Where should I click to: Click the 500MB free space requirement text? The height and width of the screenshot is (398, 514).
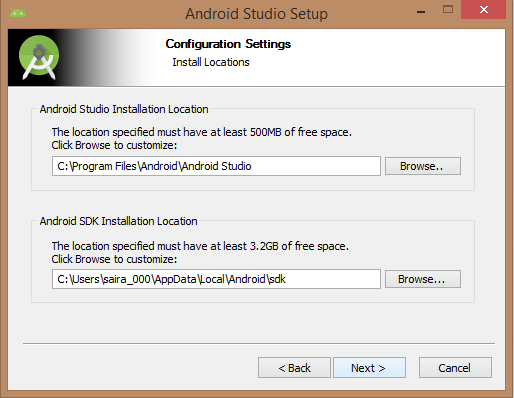[202, 132]
